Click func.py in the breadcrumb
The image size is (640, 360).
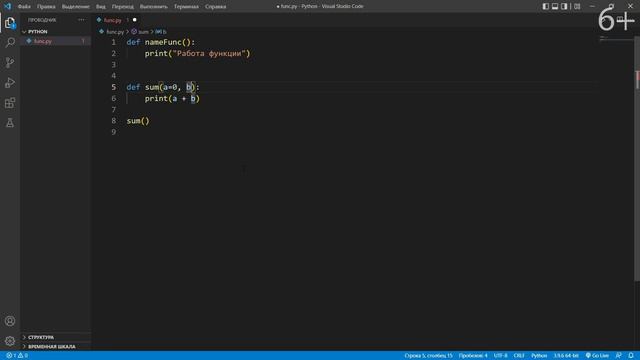[115, 31]
